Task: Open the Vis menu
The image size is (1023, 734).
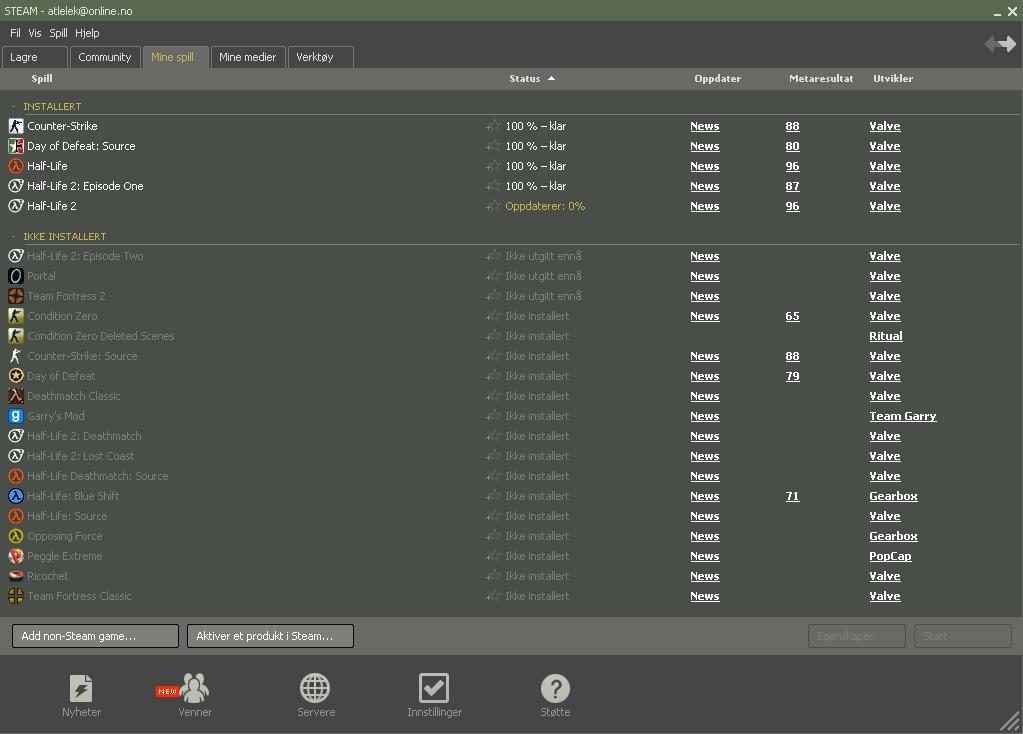Action: (35, 33)
